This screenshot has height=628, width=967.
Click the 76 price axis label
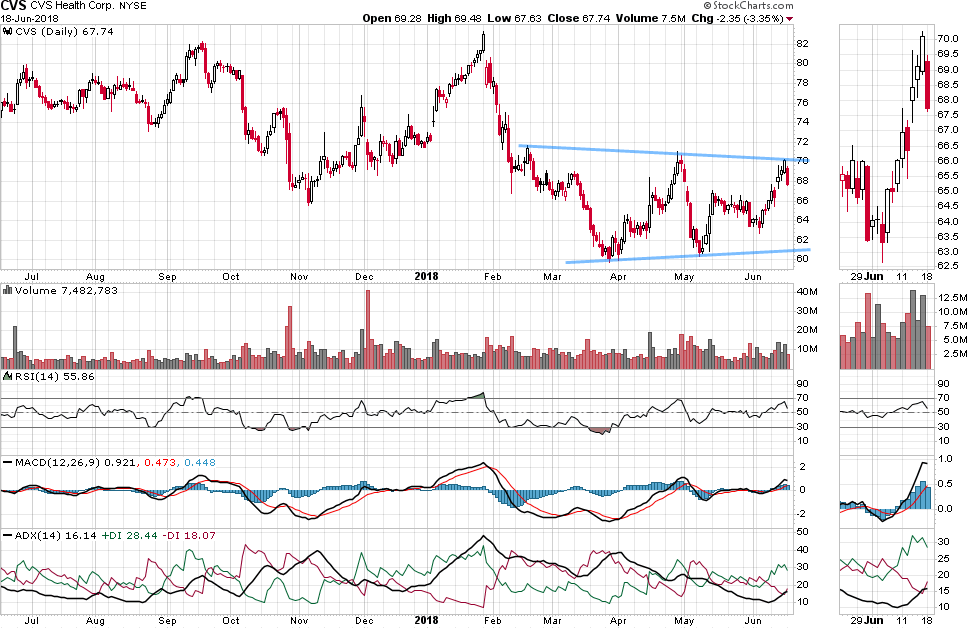[802, 102]
